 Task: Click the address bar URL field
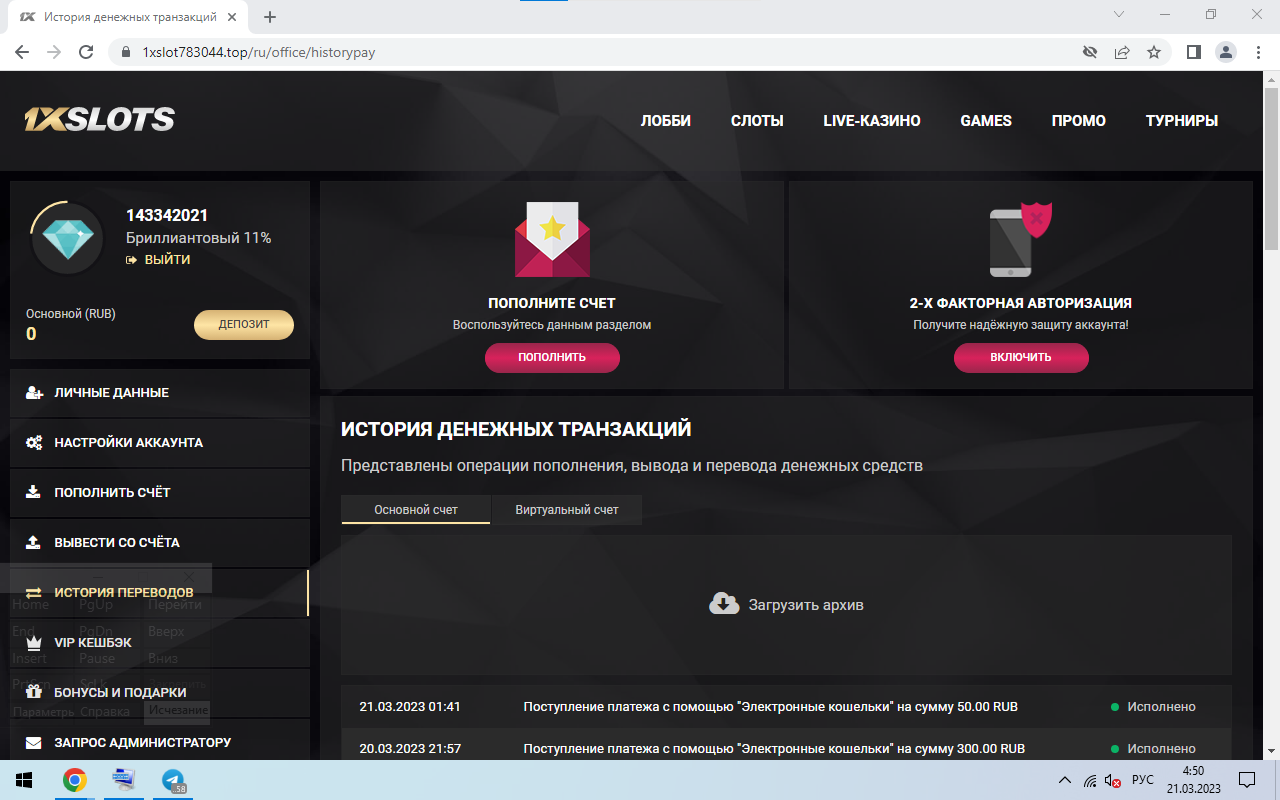pos(600,52)
